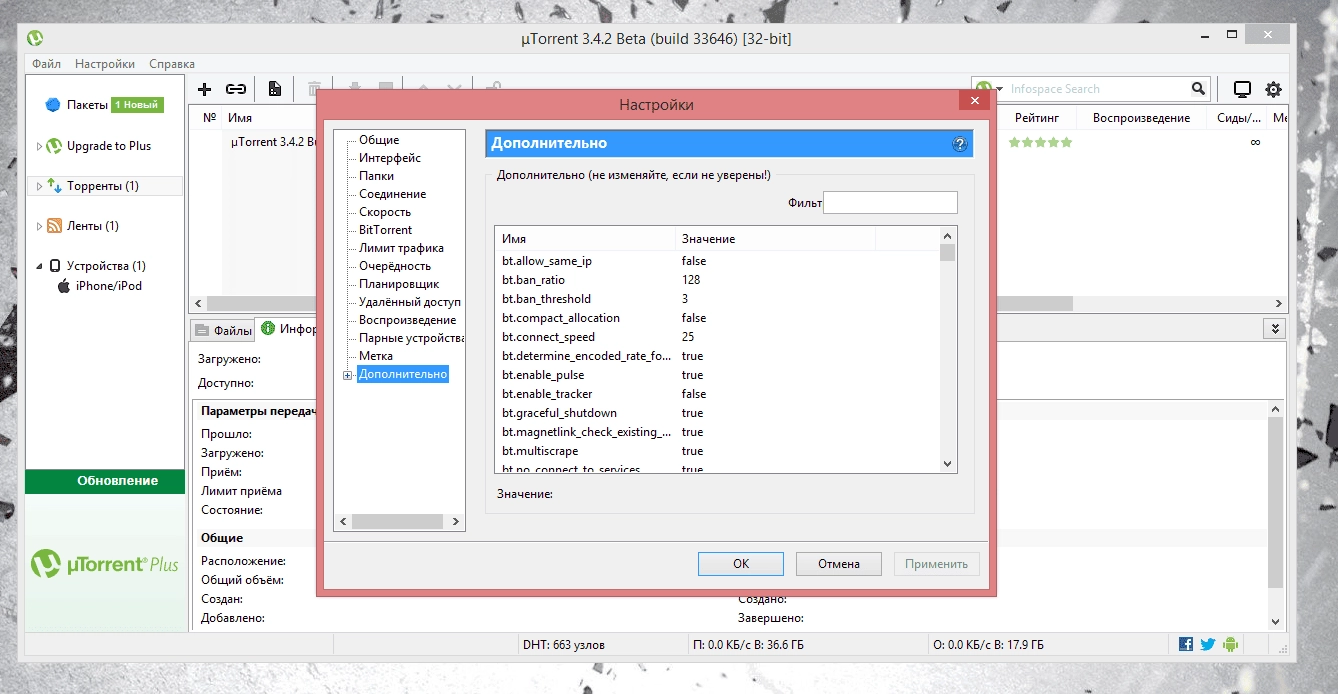The height and width of the screenshot is (694, 1338).
Task: Click the Create New Torrent file icon
Action: point(274,89)
